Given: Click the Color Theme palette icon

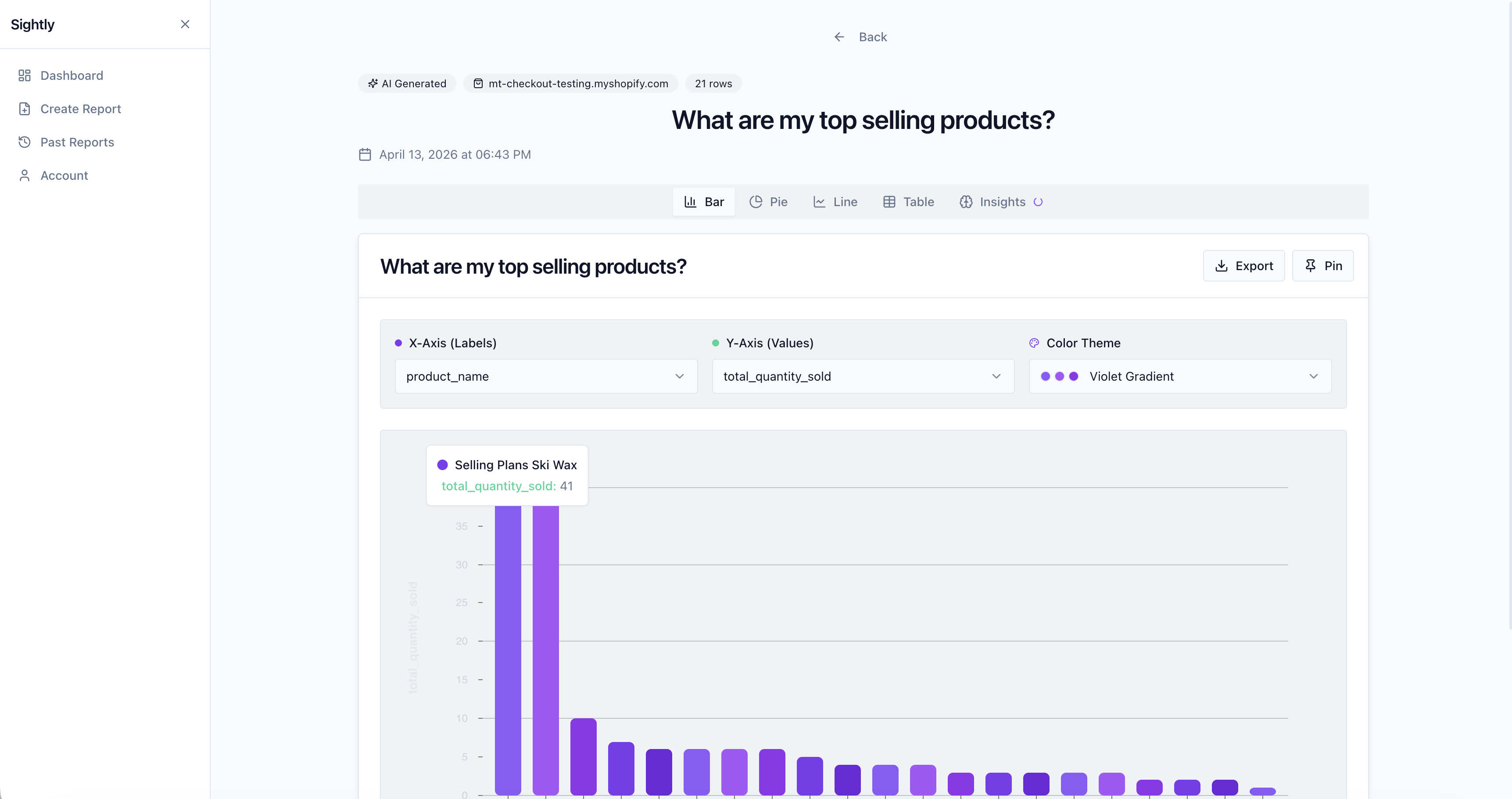Looking at the screenshot, I should [1034, 343].
